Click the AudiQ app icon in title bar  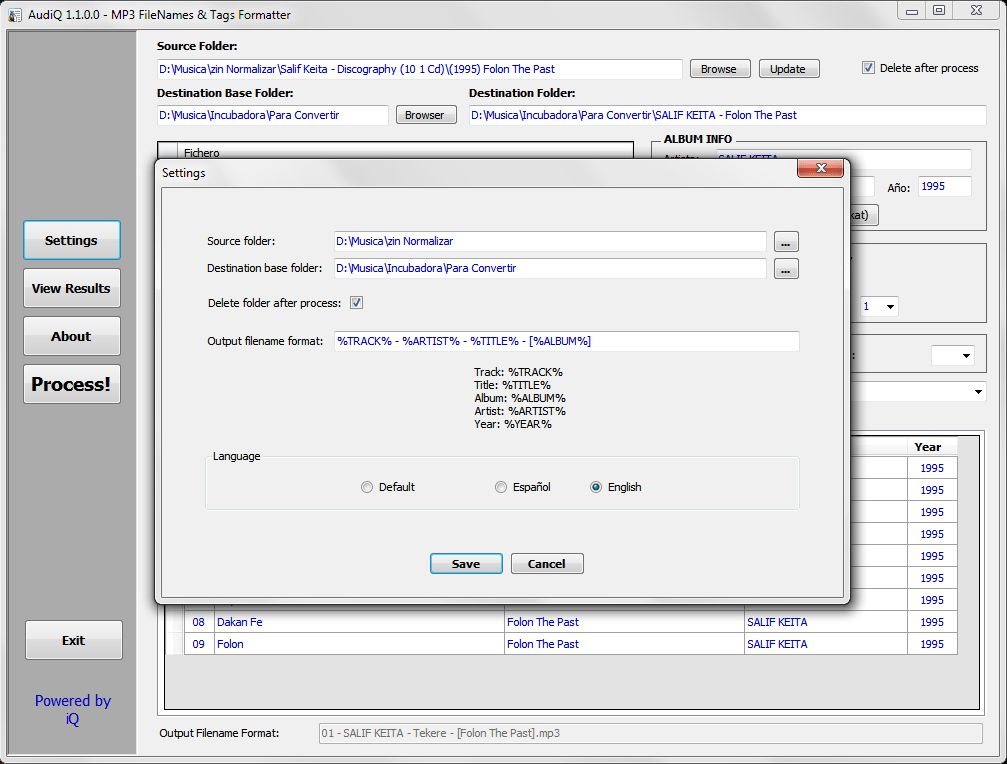point(15,15)
